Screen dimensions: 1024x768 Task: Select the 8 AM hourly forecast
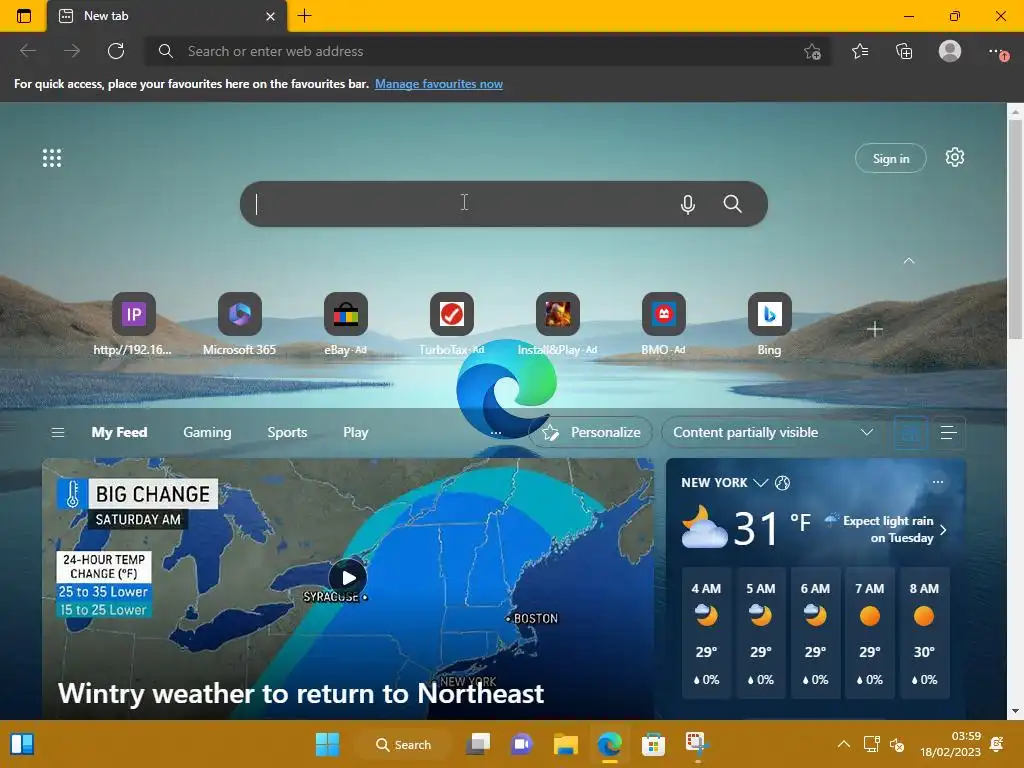tap(924, 633)
